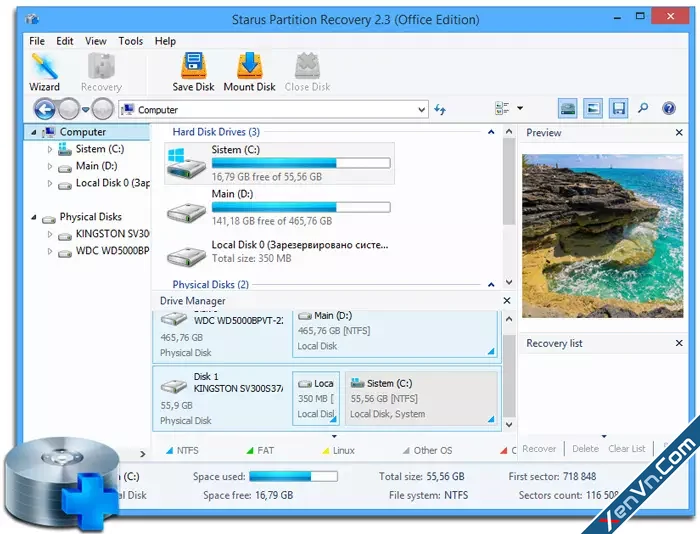Open the Tools menu
Screen dimensions: 700x534
click(130, 41)
